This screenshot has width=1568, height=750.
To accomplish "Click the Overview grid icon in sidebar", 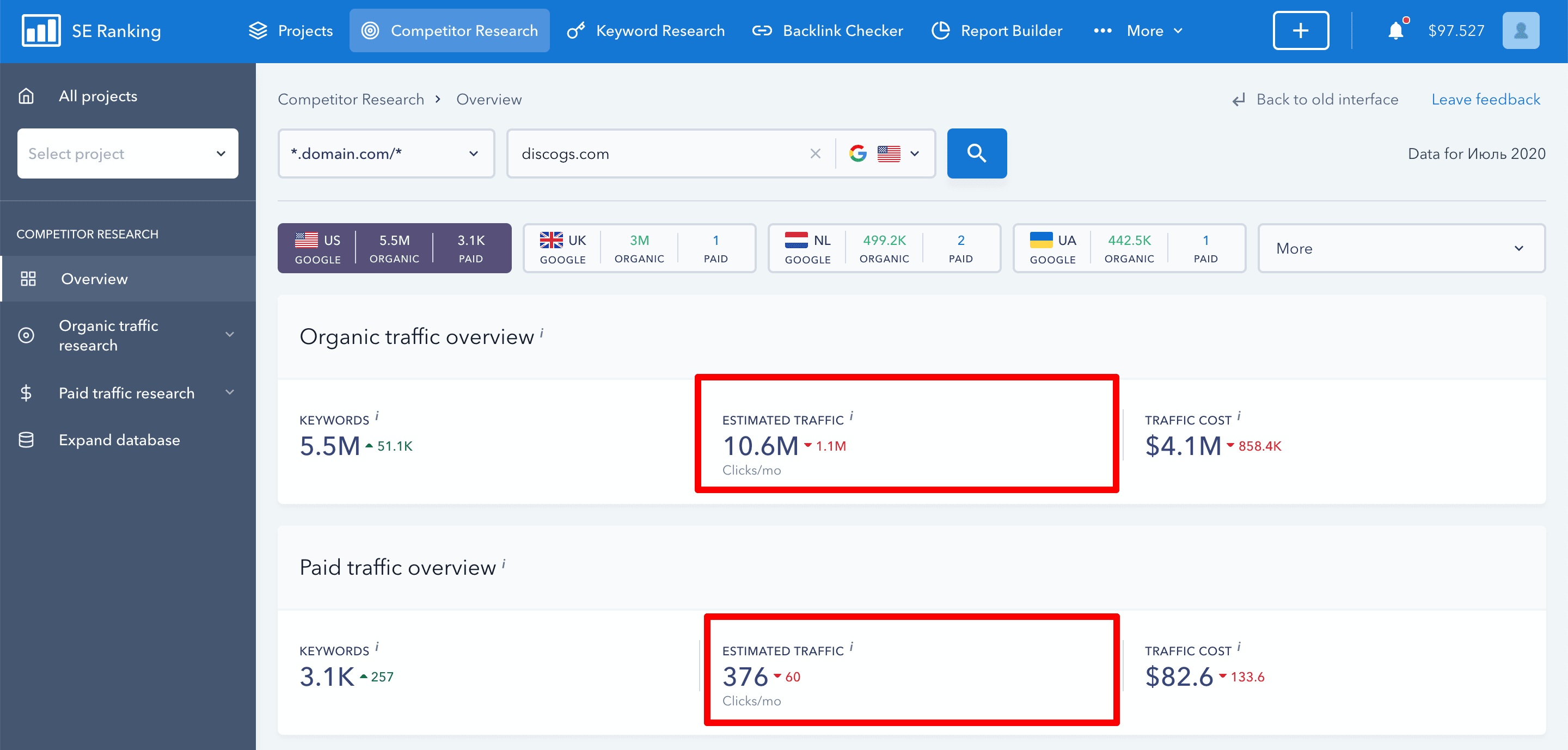I will coord(28,279).
